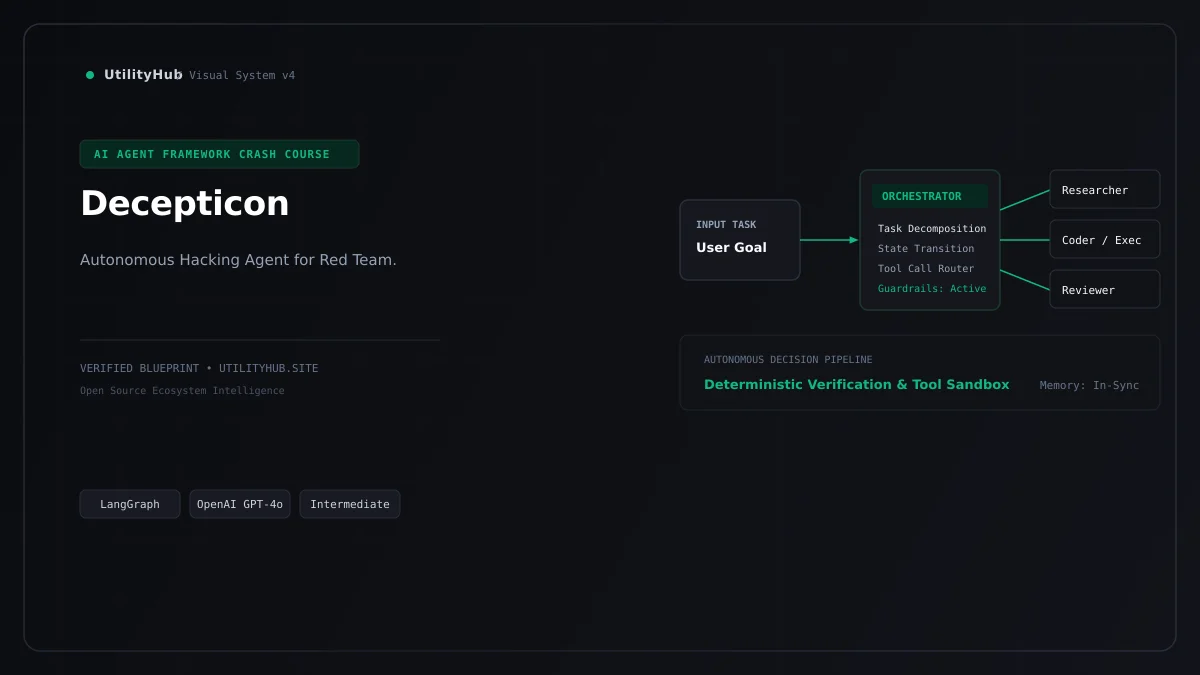Click the green dot beside UtilityHub
Screen dimensions: 1200x675
pos(90,75)
